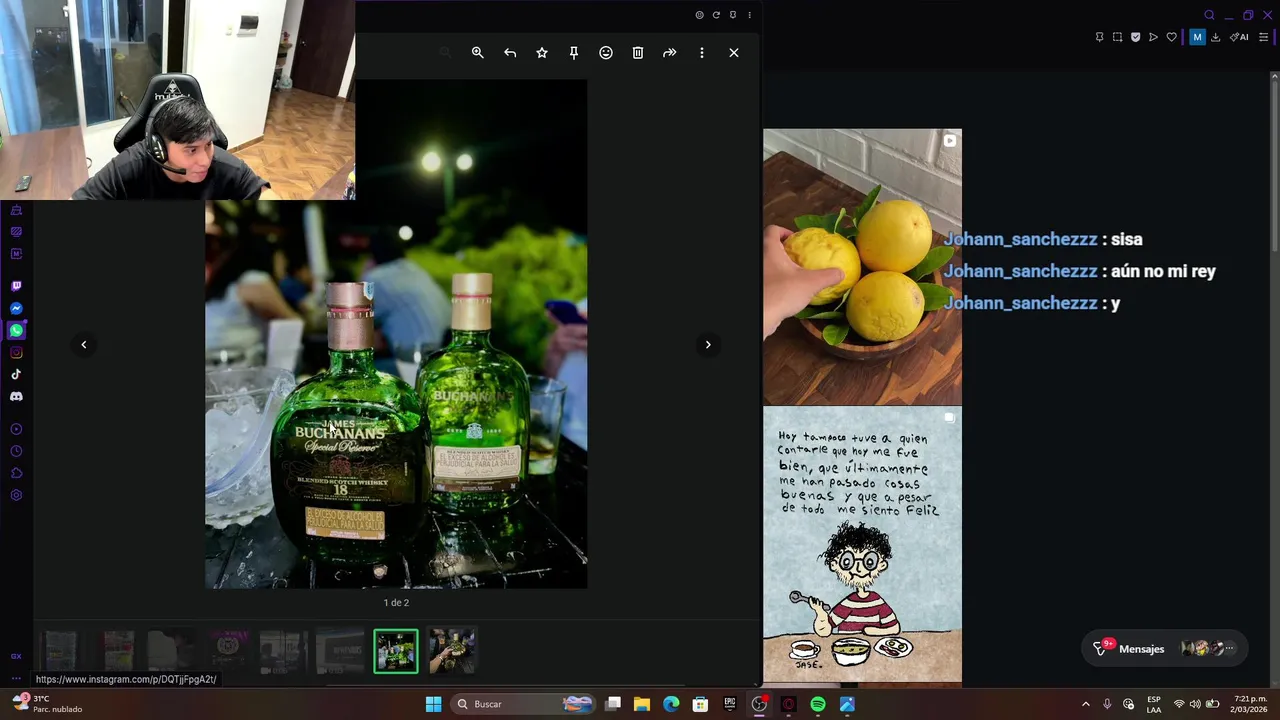Select the last thumbnail in the strip
This screenshot has height=720, width=1280.
pyautogui.click(x=452, y=651)
